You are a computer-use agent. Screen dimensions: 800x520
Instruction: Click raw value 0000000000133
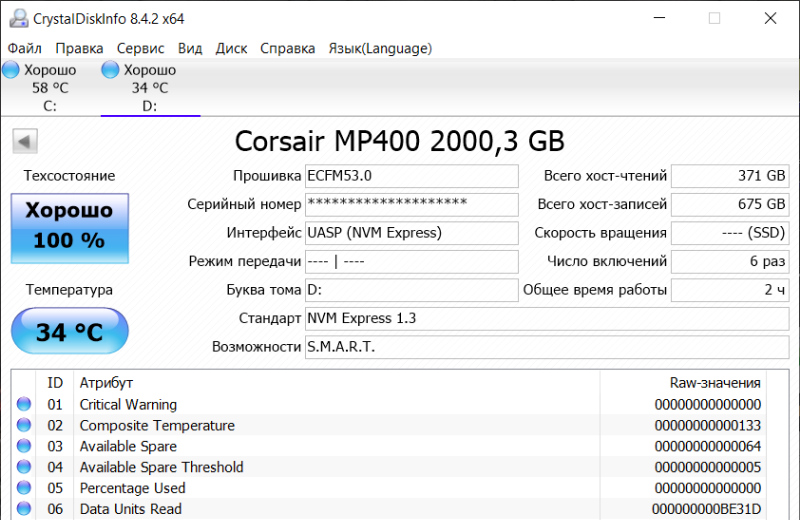pos(708,425)
